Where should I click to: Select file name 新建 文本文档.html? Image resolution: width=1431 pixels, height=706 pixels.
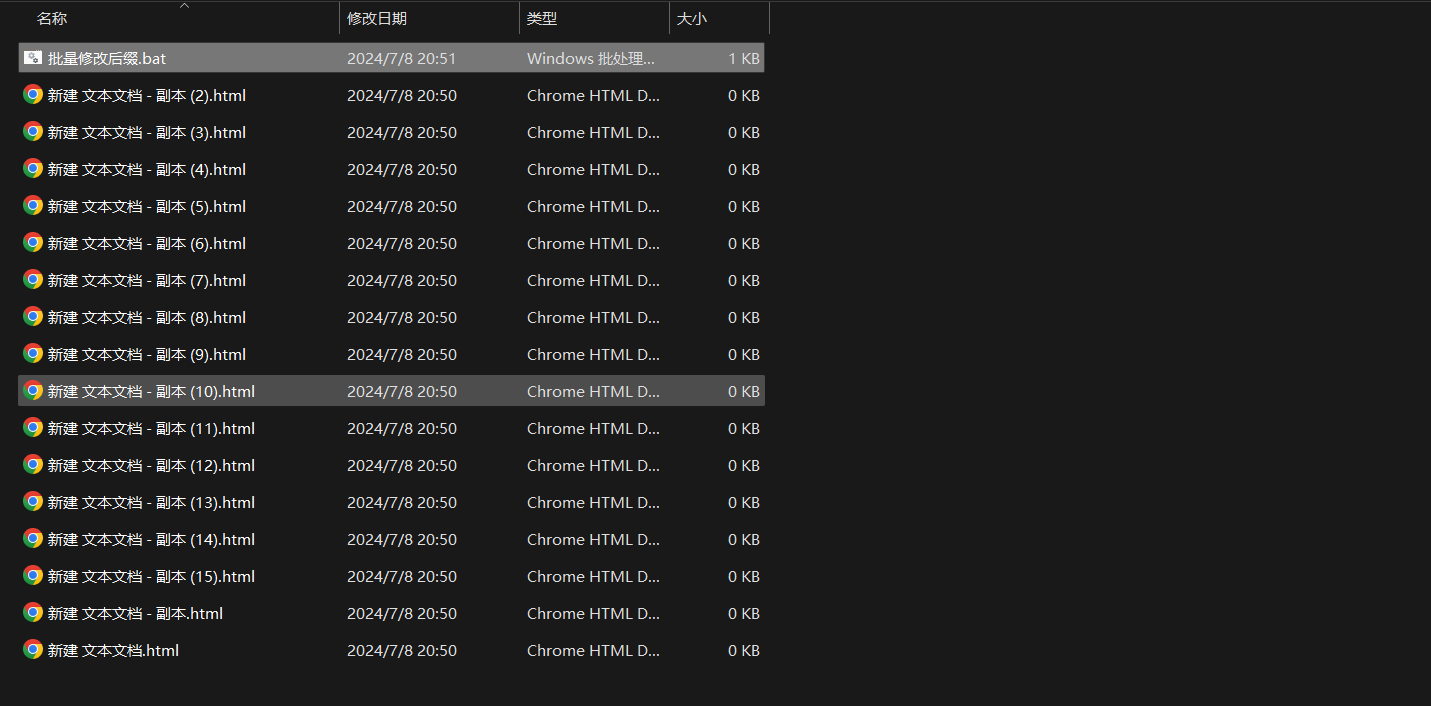pyautogui.click(x=113, y=650)
